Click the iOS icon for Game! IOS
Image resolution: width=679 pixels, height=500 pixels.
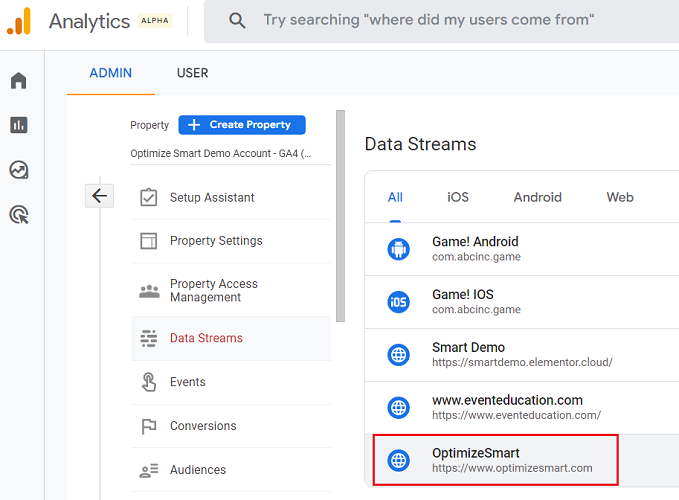tap(398, 302)
